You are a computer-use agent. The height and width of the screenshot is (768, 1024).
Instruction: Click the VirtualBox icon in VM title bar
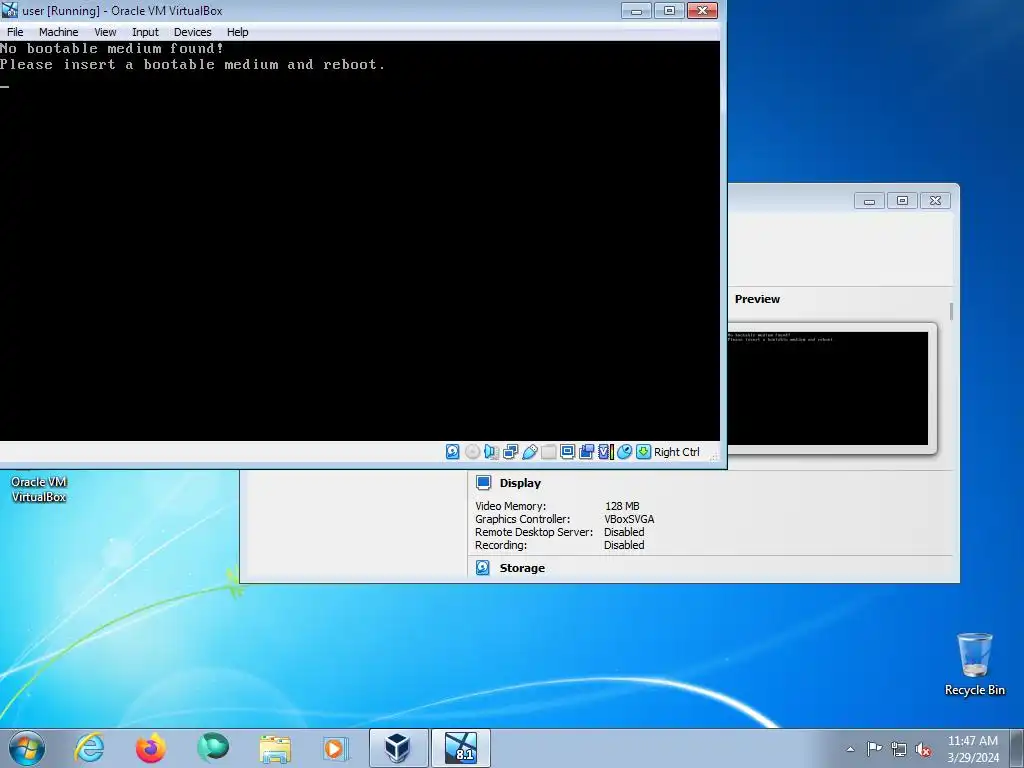coord(10,10)
